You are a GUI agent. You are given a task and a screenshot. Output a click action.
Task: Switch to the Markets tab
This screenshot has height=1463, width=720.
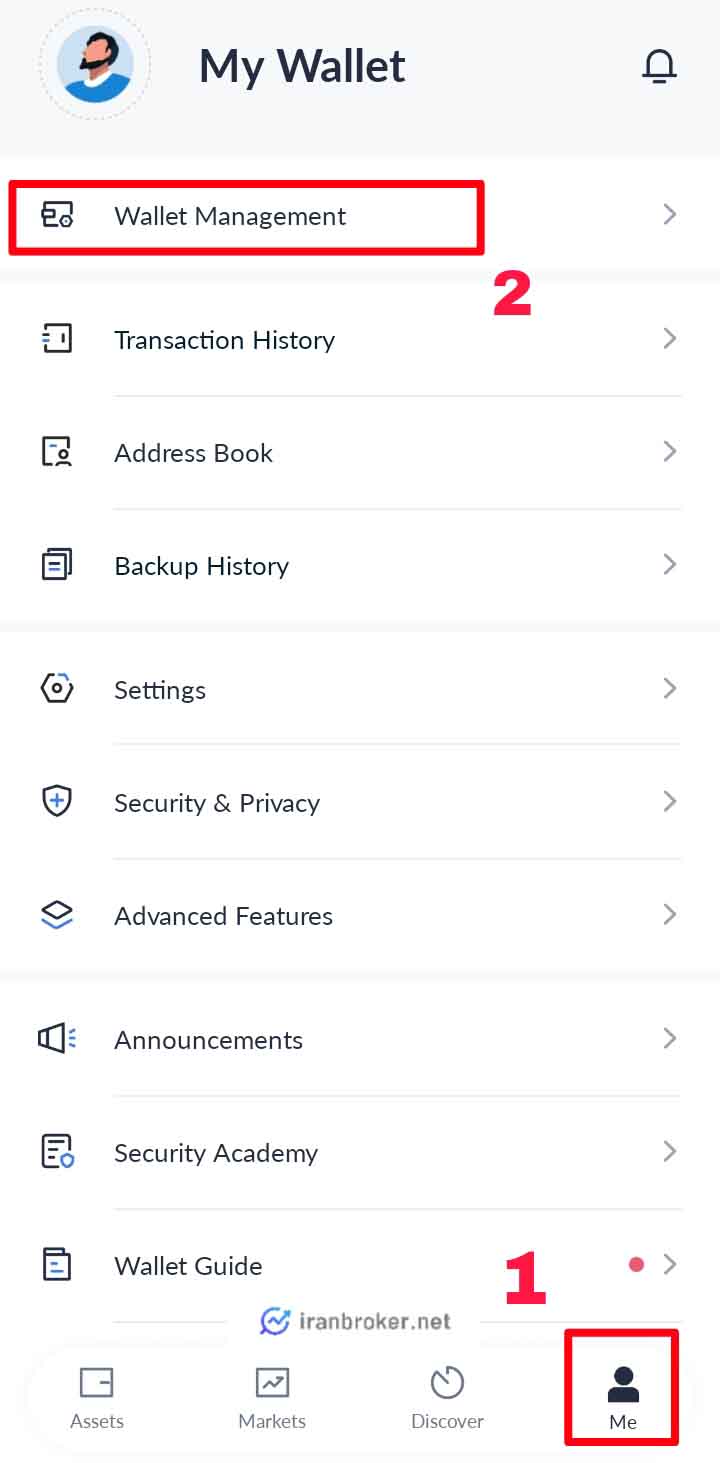pyautogui.click(x=272, y=1398)
